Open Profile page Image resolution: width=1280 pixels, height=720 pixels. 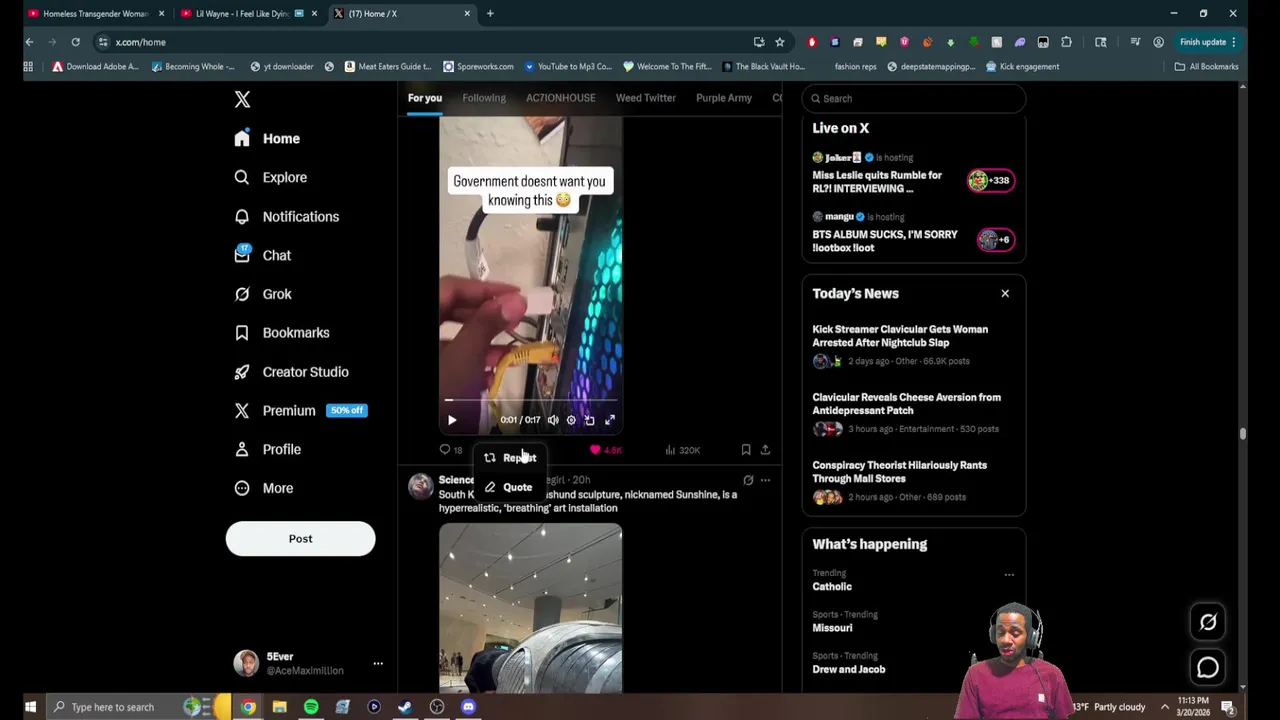267,450
